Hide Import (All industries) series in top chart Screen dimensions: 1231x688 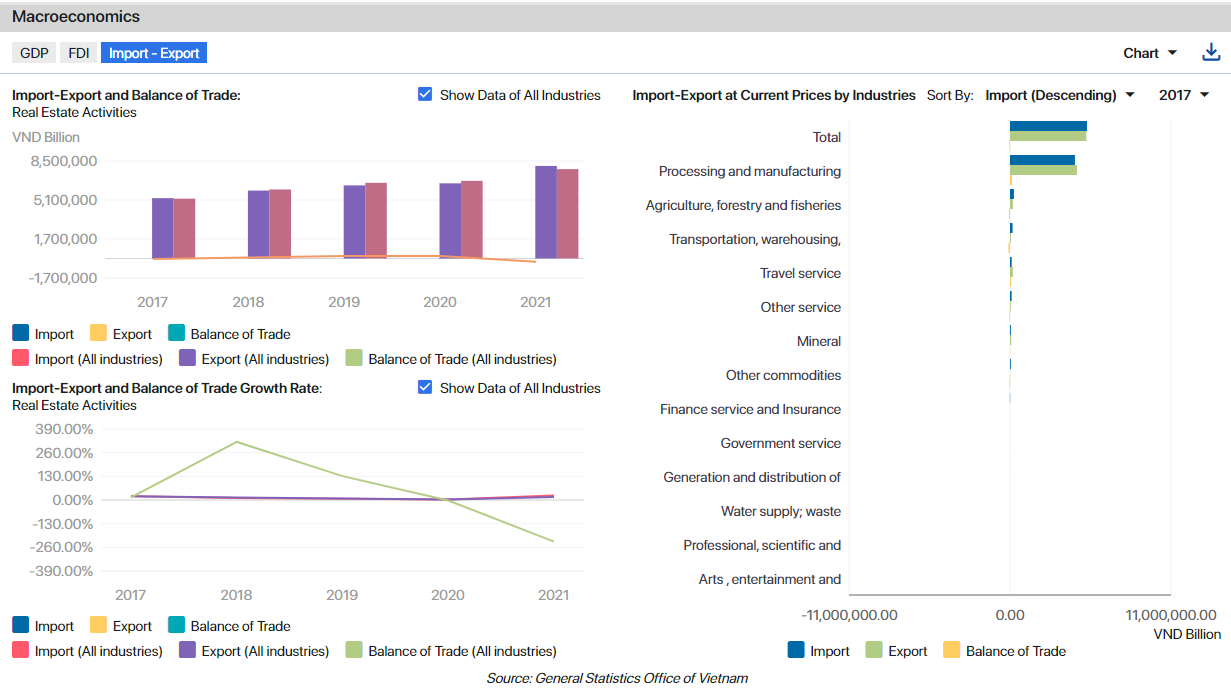point(21,359)
